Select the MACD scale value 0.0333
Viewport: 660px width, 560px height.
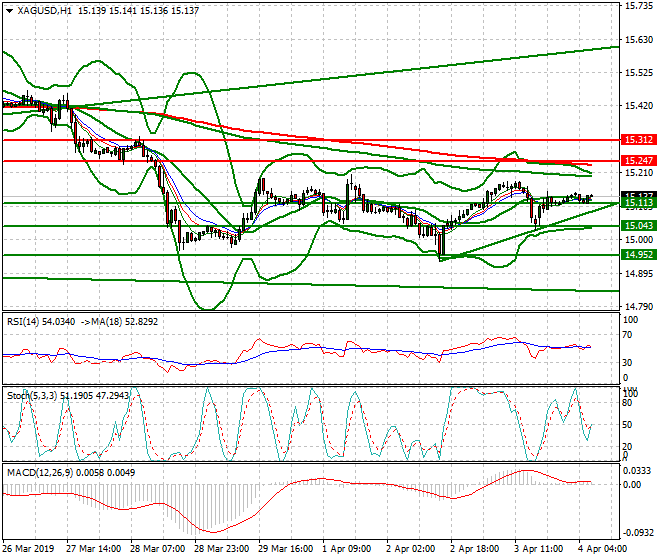(637, 471)
